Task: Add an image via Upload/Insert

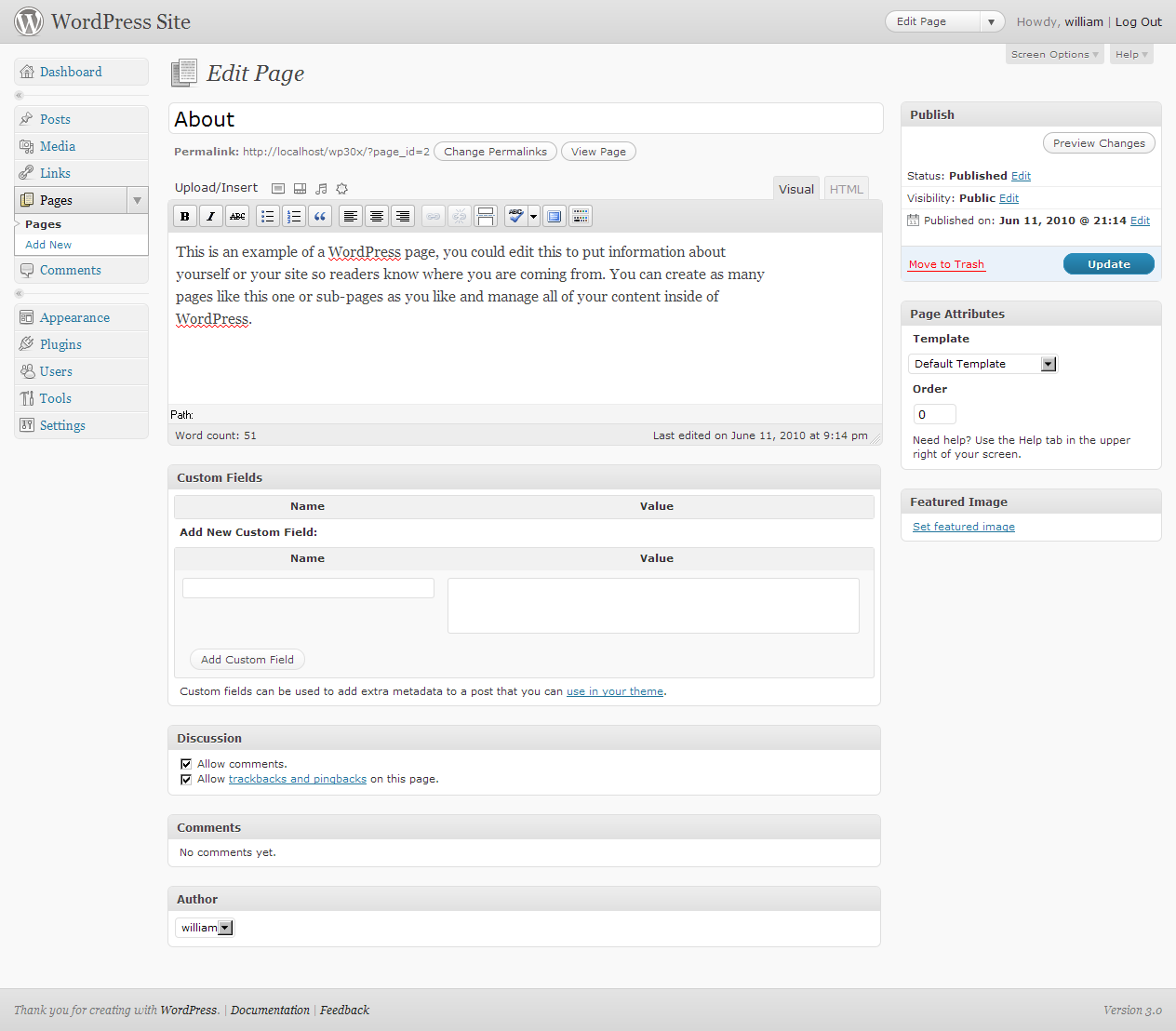Action: click(x=278, y=188)
